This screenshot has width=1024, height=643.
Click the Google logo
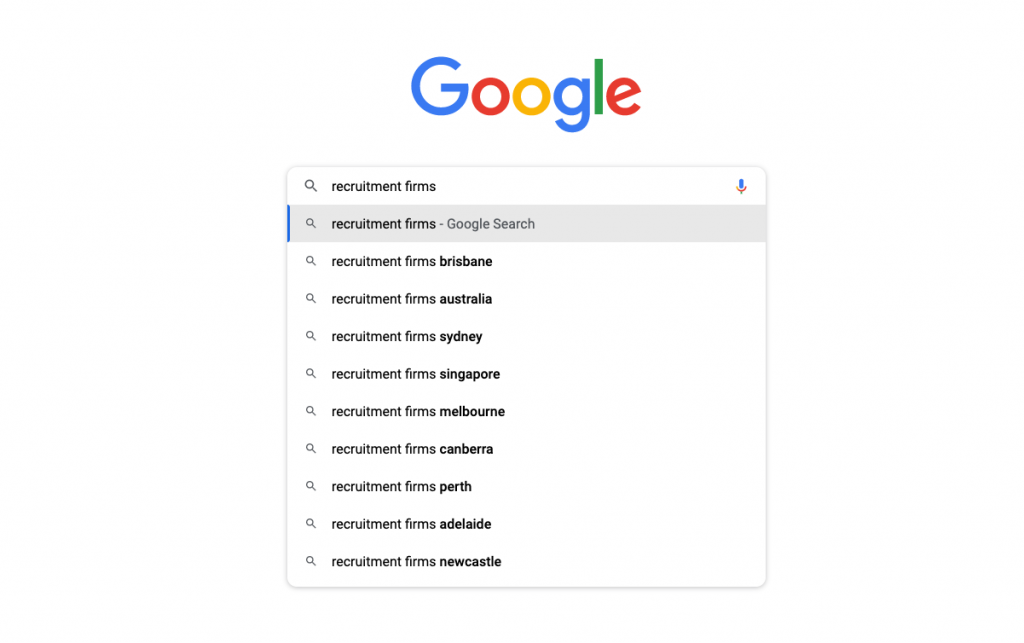click(526, 94)
